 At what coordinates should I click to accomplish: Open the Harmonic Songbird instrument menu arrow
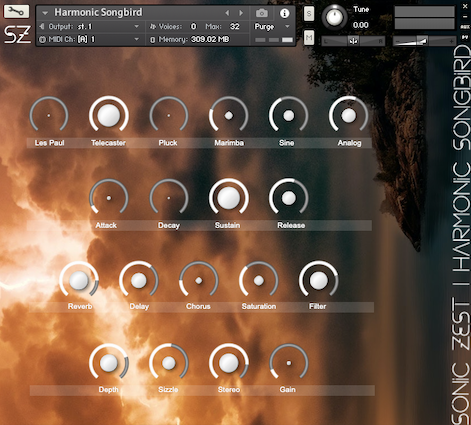[x=45, y=13]
